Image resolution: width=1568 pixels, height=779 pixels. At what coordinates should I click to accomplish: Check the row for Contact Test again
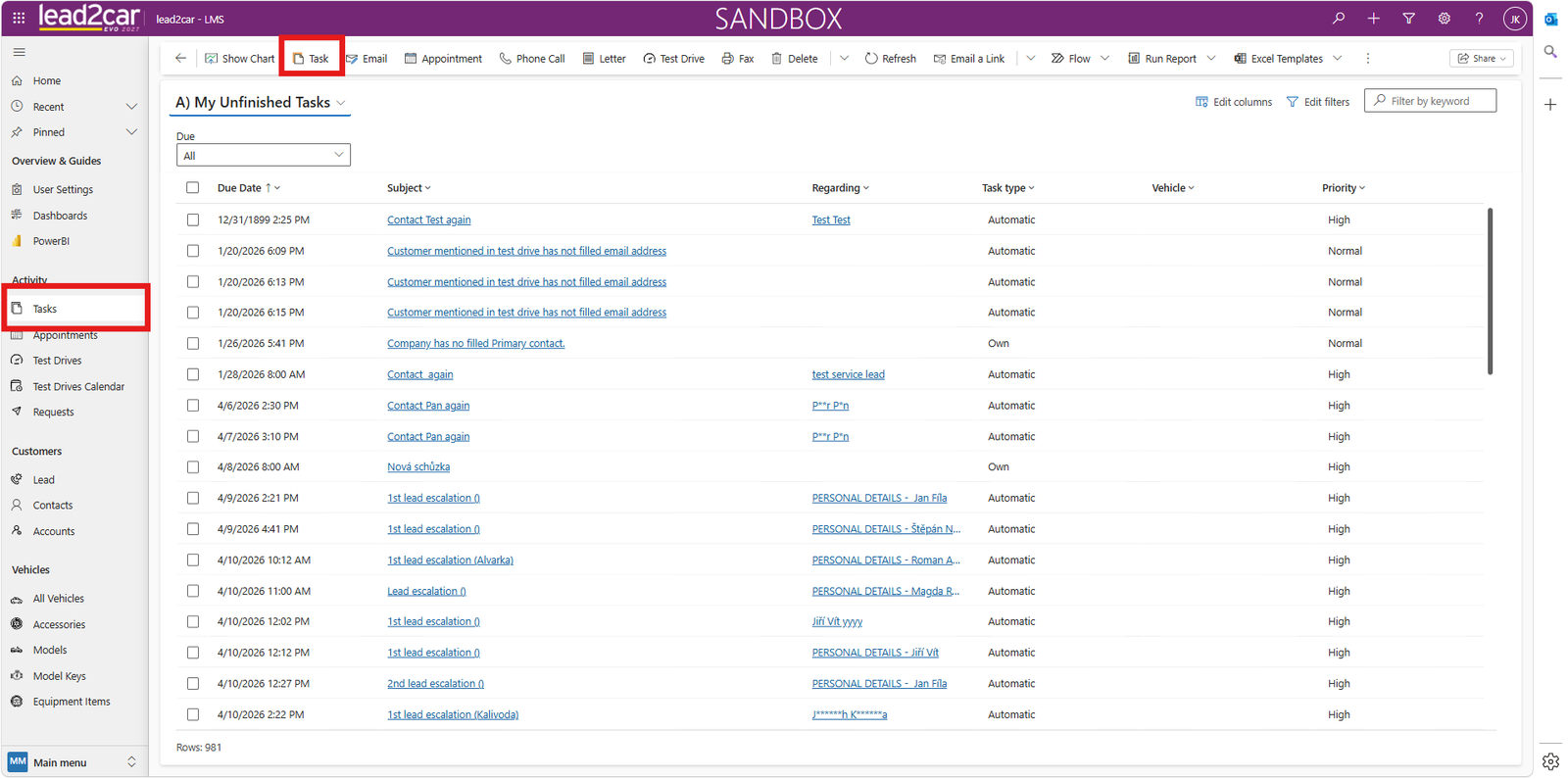pos(193,219)
